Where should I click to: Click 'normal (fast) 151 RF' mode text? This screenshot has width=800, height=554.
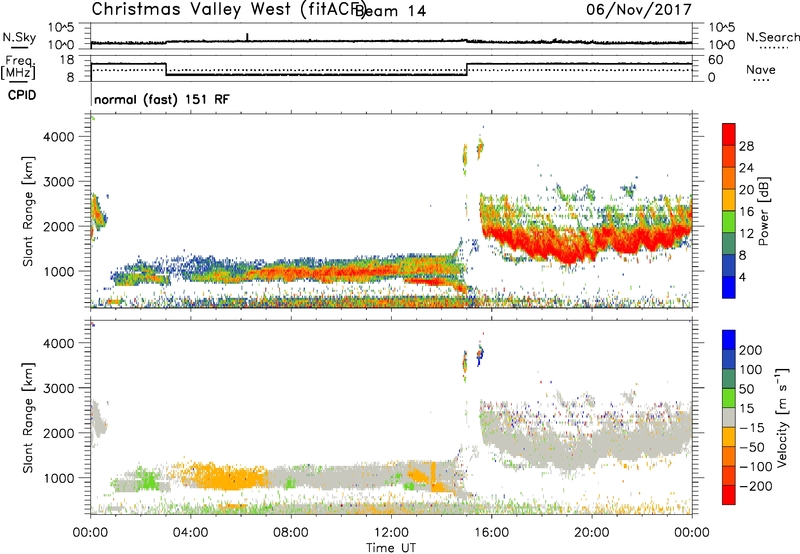[162, 99]
